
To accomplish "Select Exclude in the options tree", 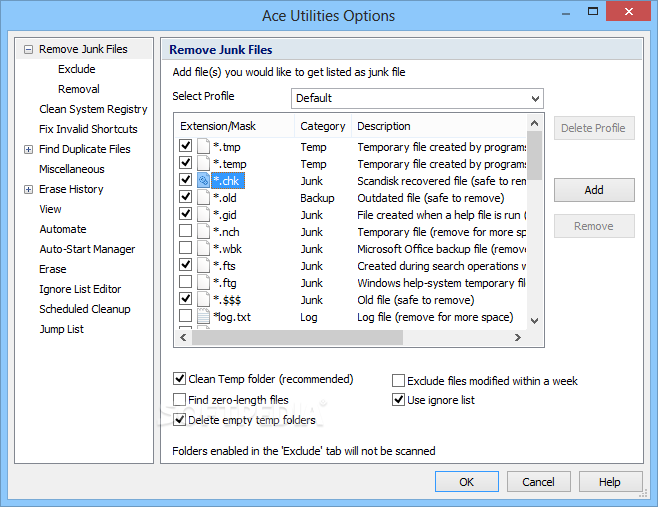I will [77, 69].
